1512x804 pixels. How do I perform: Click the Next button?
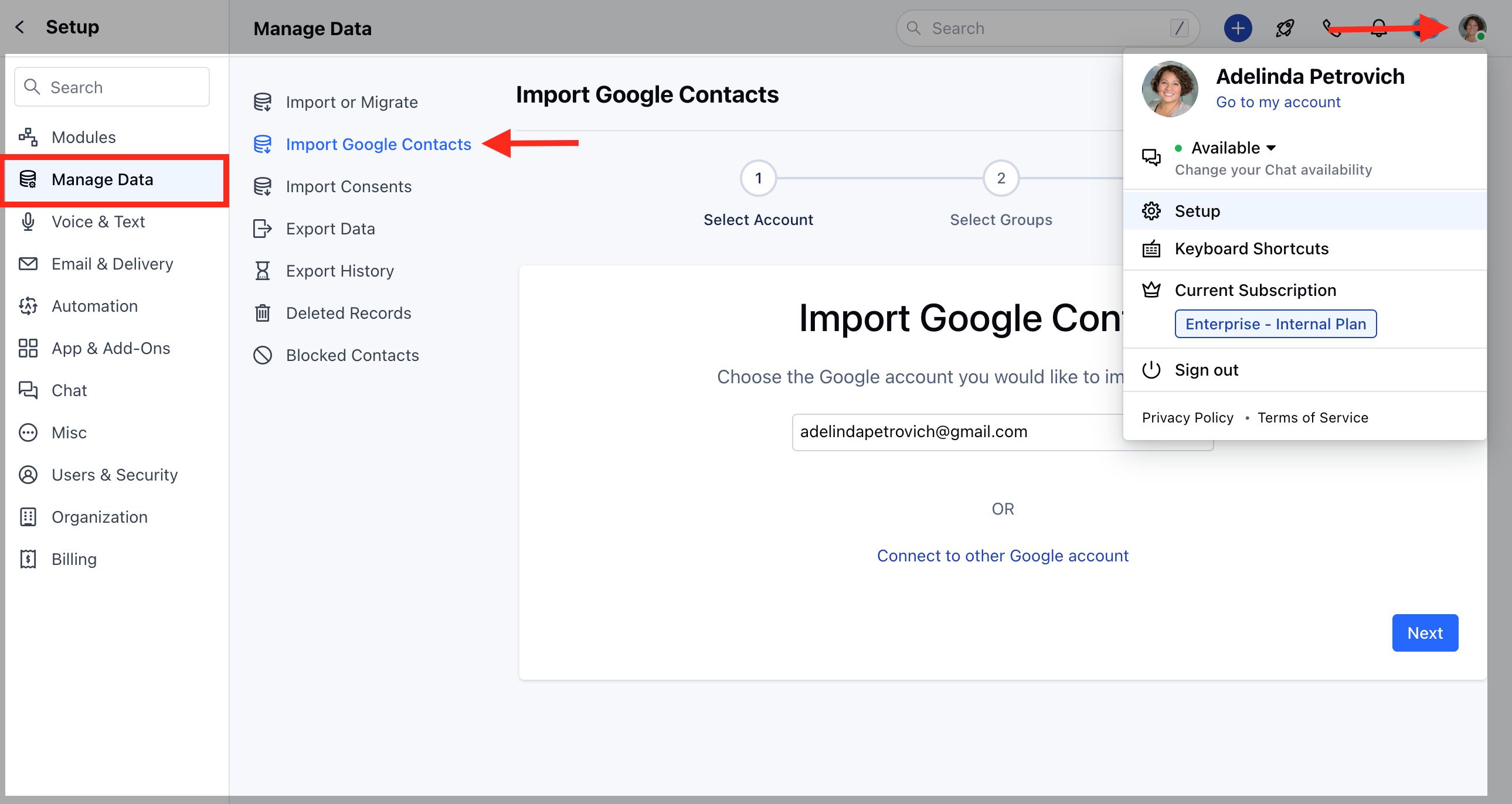pyautogui.click(x=1425, y=633)
